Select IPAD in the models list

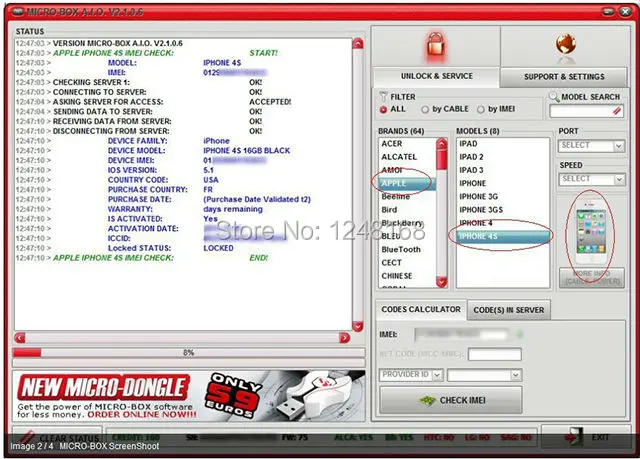468,144
